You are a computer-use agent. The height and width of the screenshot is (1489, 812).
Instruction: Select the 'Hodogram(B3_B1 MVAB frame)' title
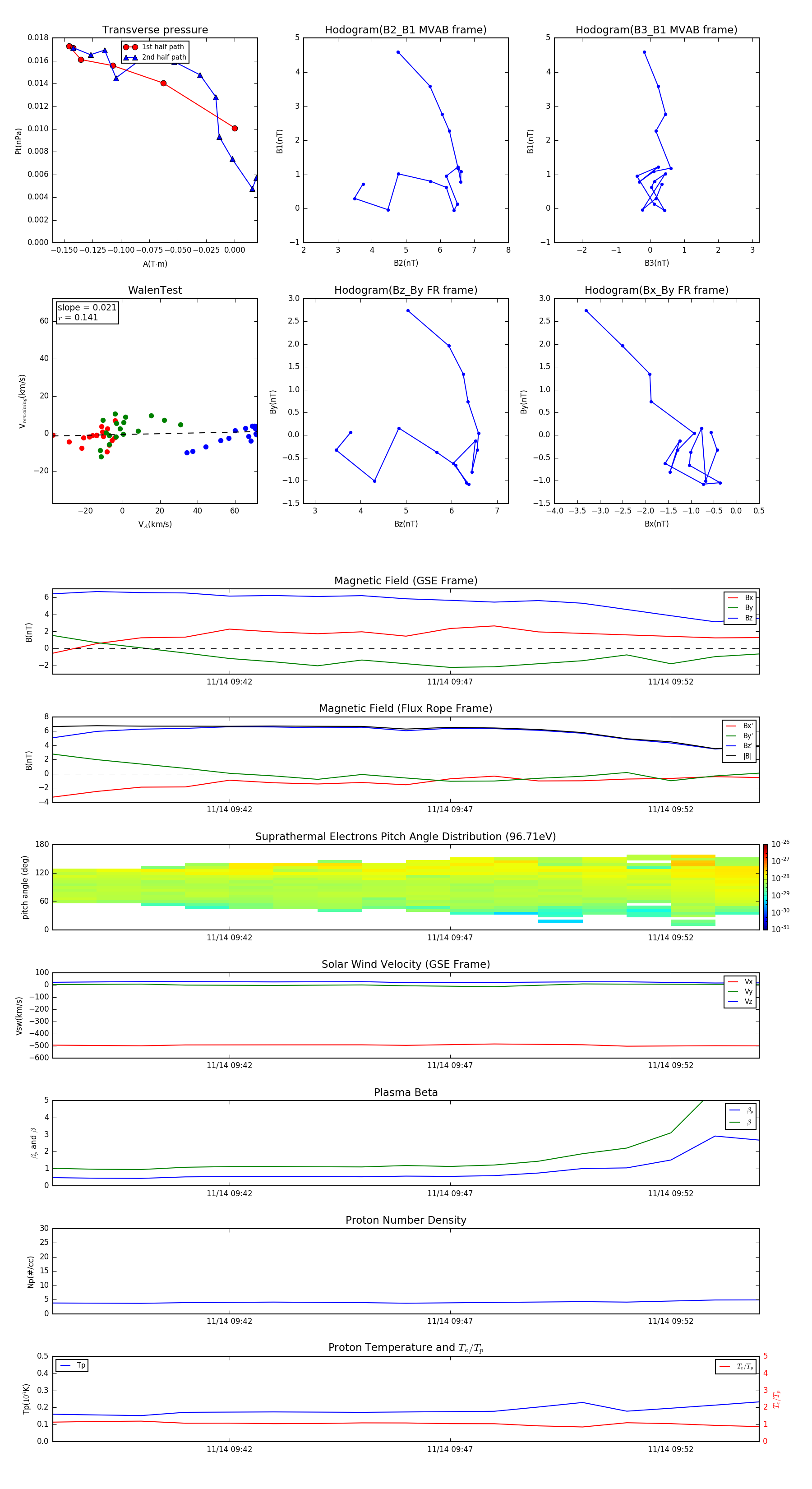point(656,29)
